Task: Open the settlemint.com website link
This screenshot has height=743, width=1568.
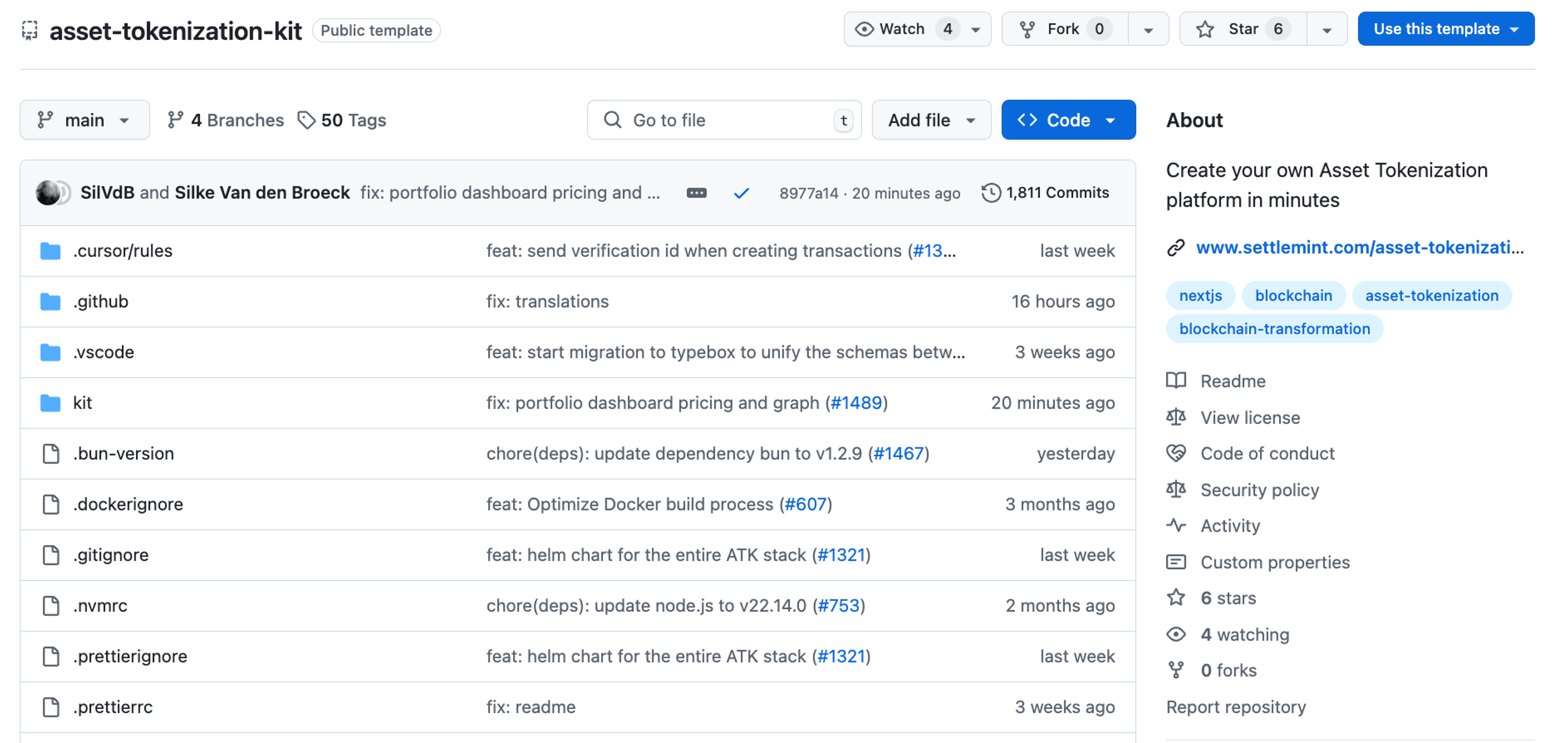Action: click(x=1359, y=247)
